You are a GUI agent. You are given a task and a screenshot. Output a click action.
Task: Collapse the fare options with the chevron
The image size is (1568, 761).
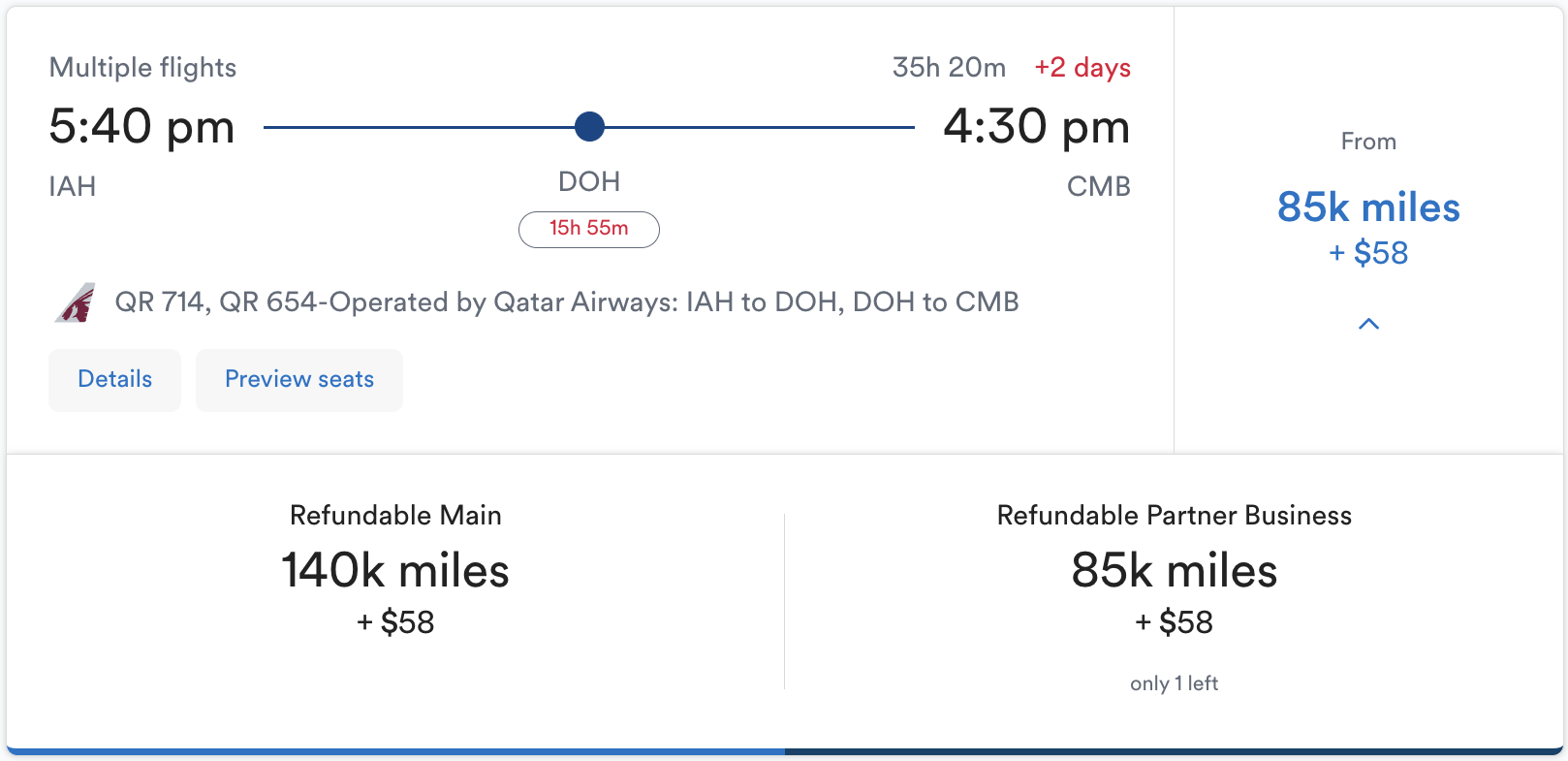(x=1367, y=325)
